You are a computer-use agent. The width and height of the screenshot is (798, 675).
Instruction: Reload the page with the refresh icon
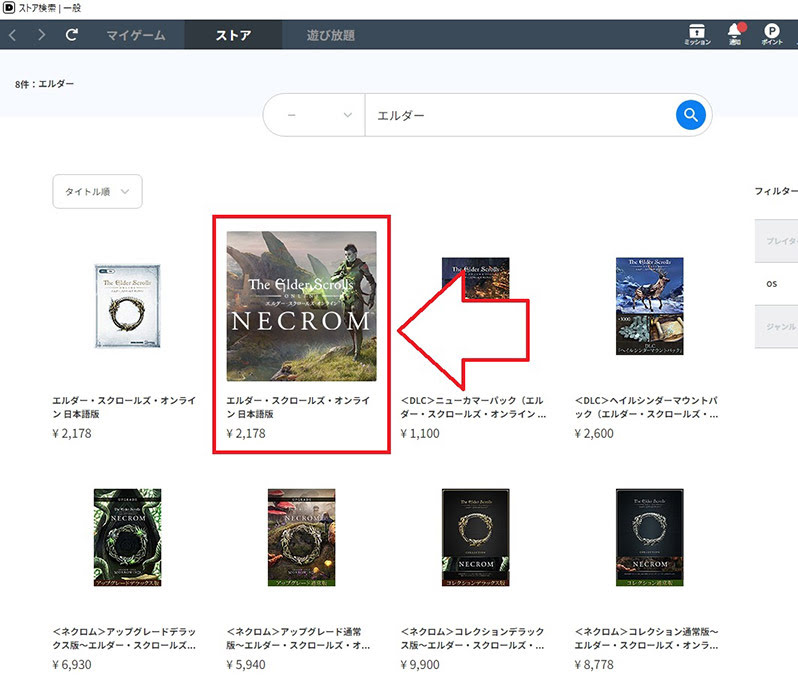[x=72, y=35]
